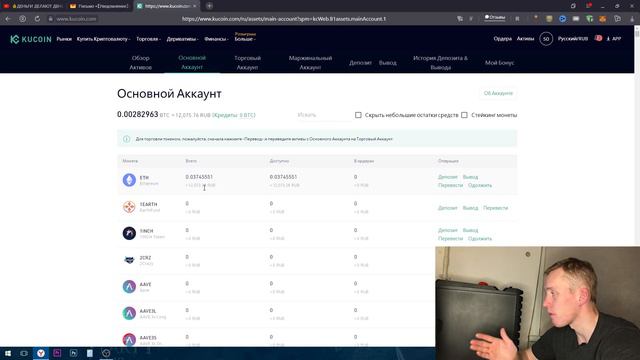
Task: Click the green shield extension icon
Action: point(589,19)
